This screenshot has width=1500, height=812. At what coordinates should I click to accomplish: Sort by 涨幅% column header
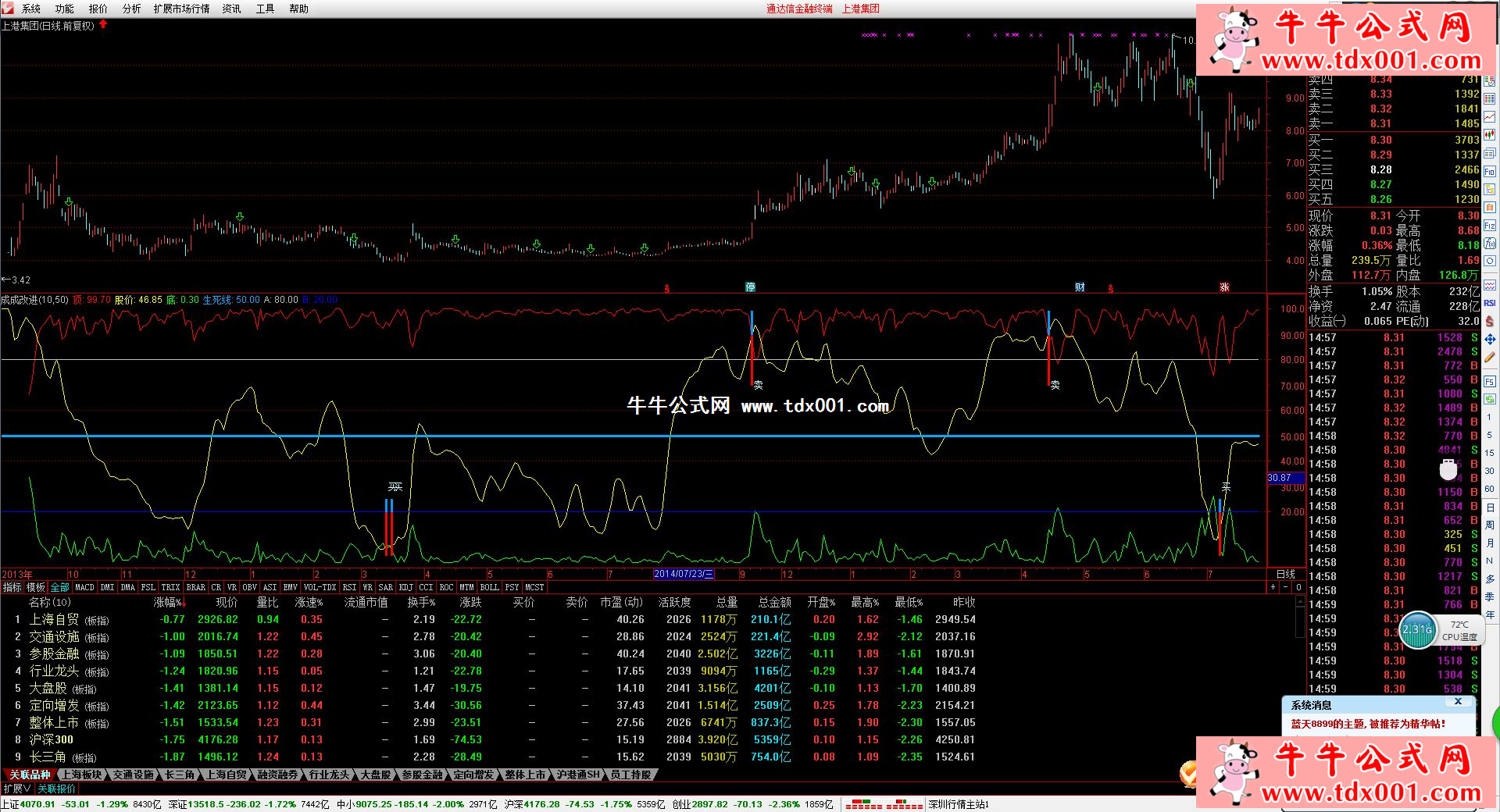[x=170, y=602]
